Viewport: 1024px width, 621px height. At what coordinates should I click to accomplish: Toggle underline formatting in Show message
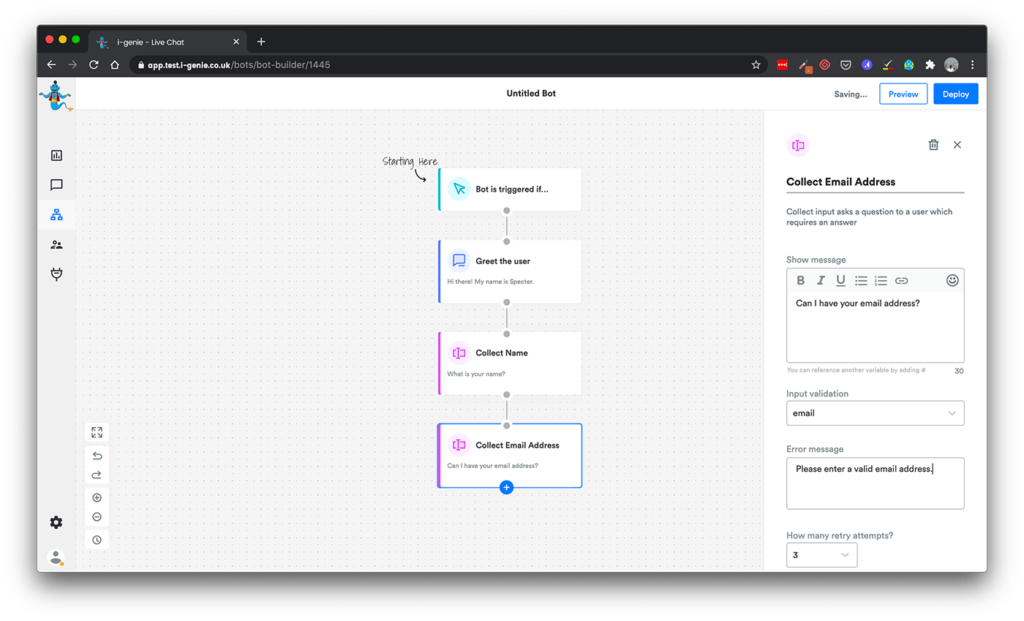840,281
